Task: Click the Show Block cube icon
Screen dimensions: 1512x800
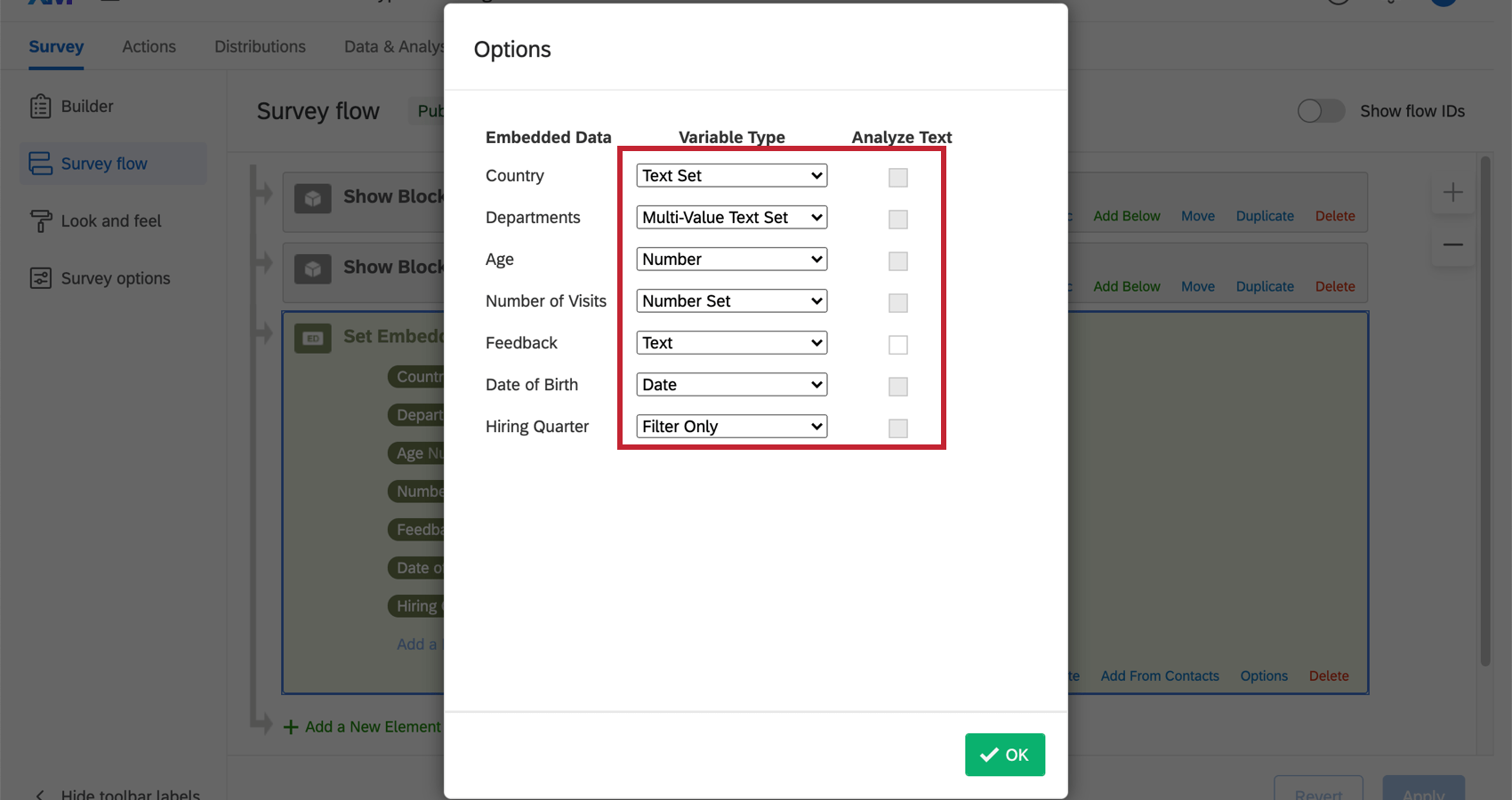Action: (x=313, y=197)
